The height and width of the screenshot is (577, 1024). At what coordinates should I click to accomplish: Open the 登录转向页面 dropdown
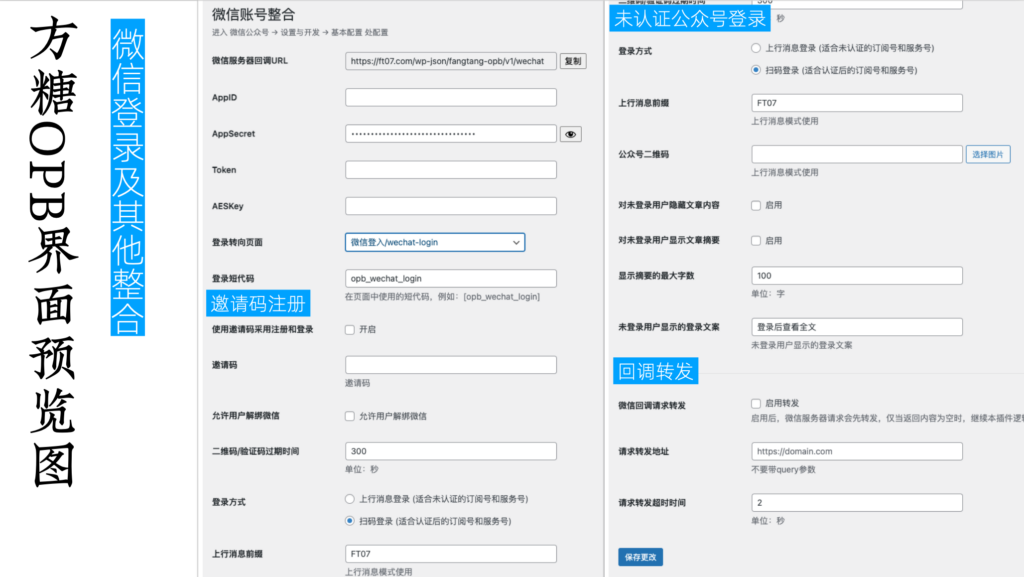[x=434, y=242]
